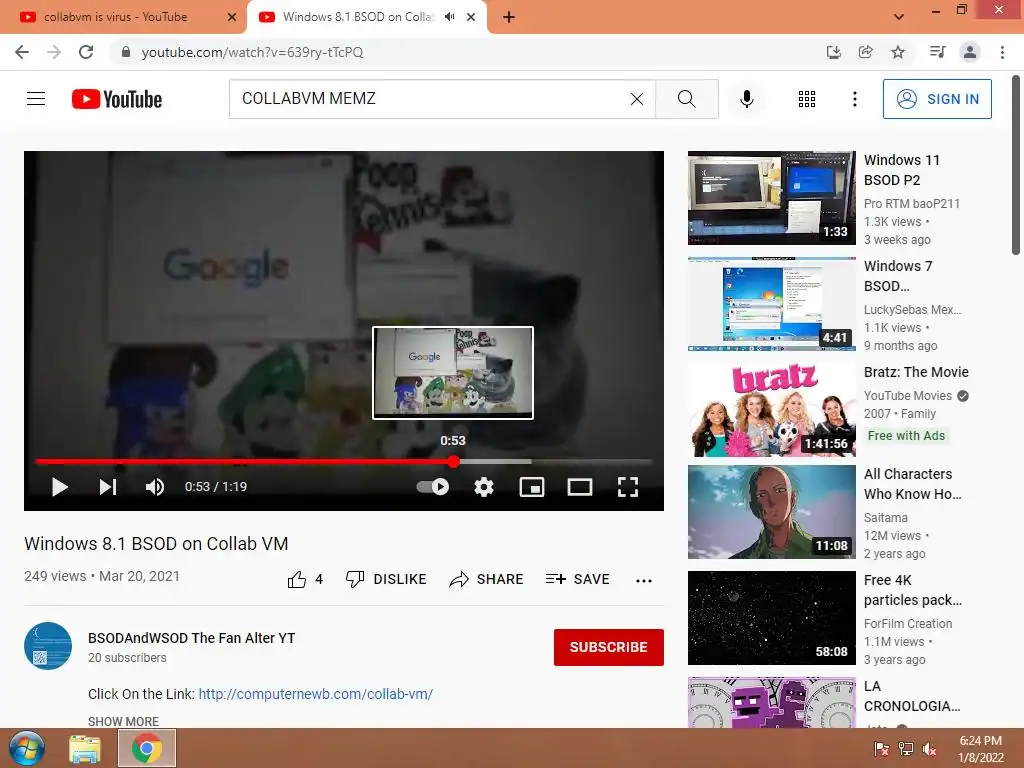Click the tray volume muted icon
The height and width of the screenshot is (768, 1024).
pyautogui.click(x=929, y=749)
